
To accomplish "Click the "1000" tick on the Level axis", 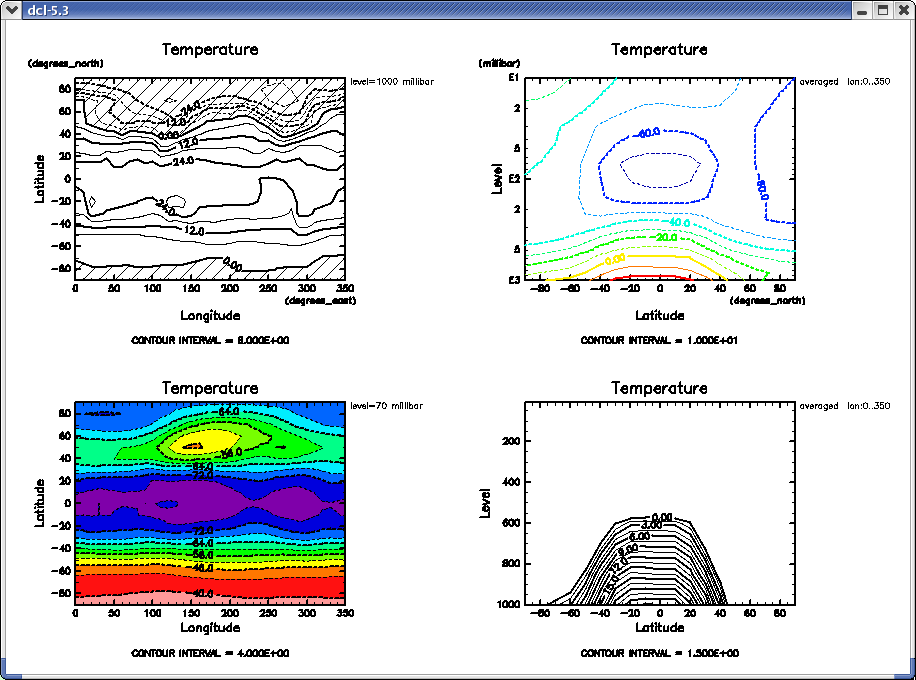I will tap(508, 604).
